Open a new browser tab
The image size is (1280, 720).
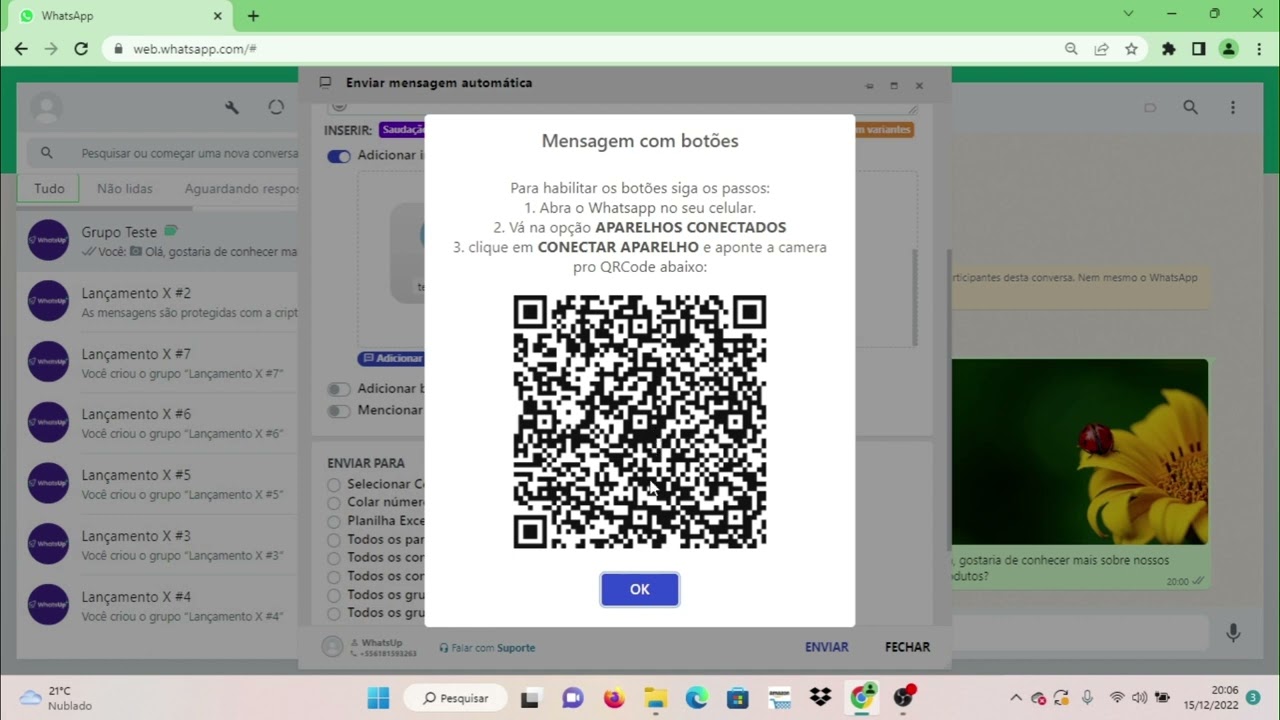pyautogui.click(x=253, y=16)
